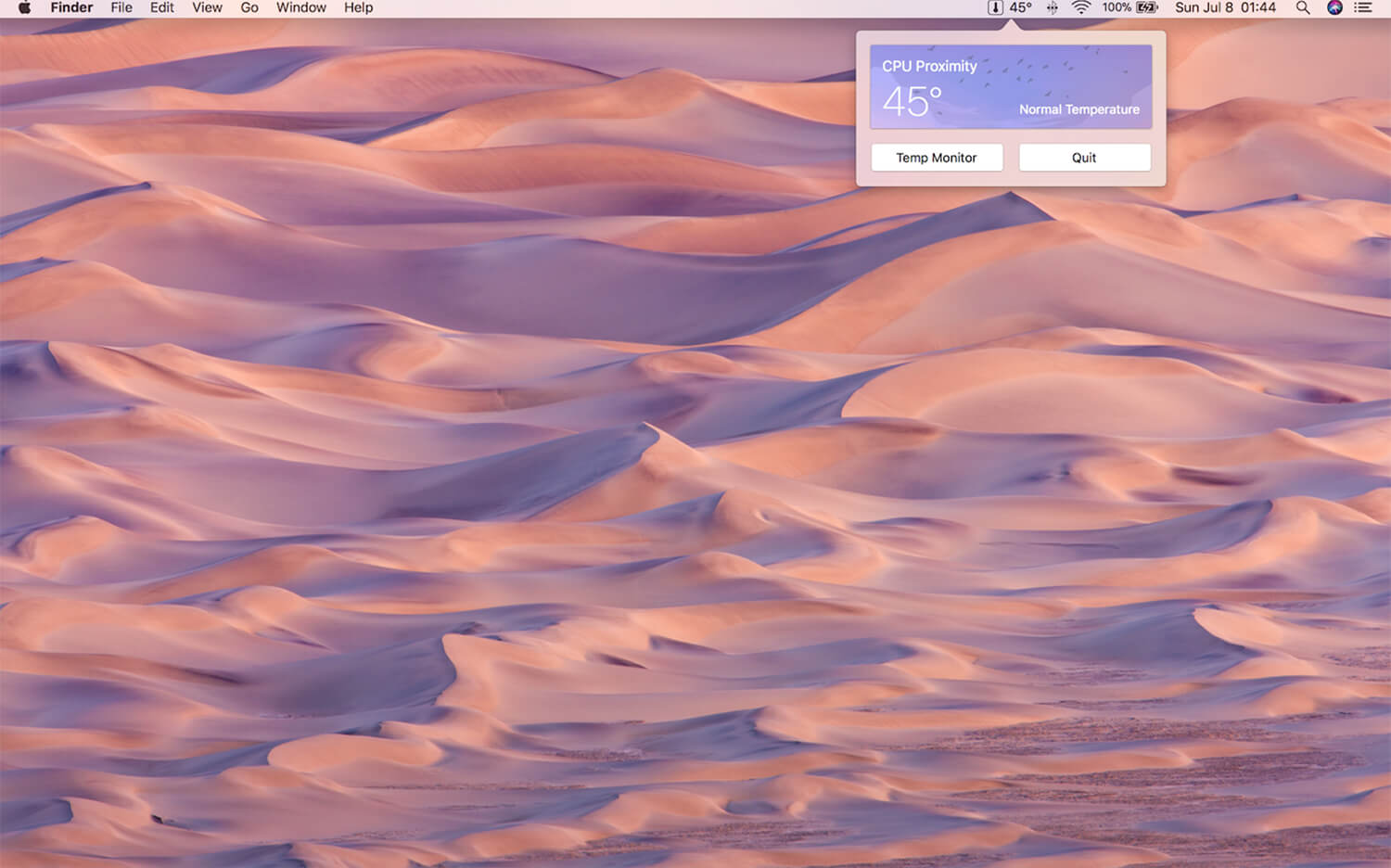Open the View menu
Screen dimensions: 1391x868
click(x=207, y=7)
